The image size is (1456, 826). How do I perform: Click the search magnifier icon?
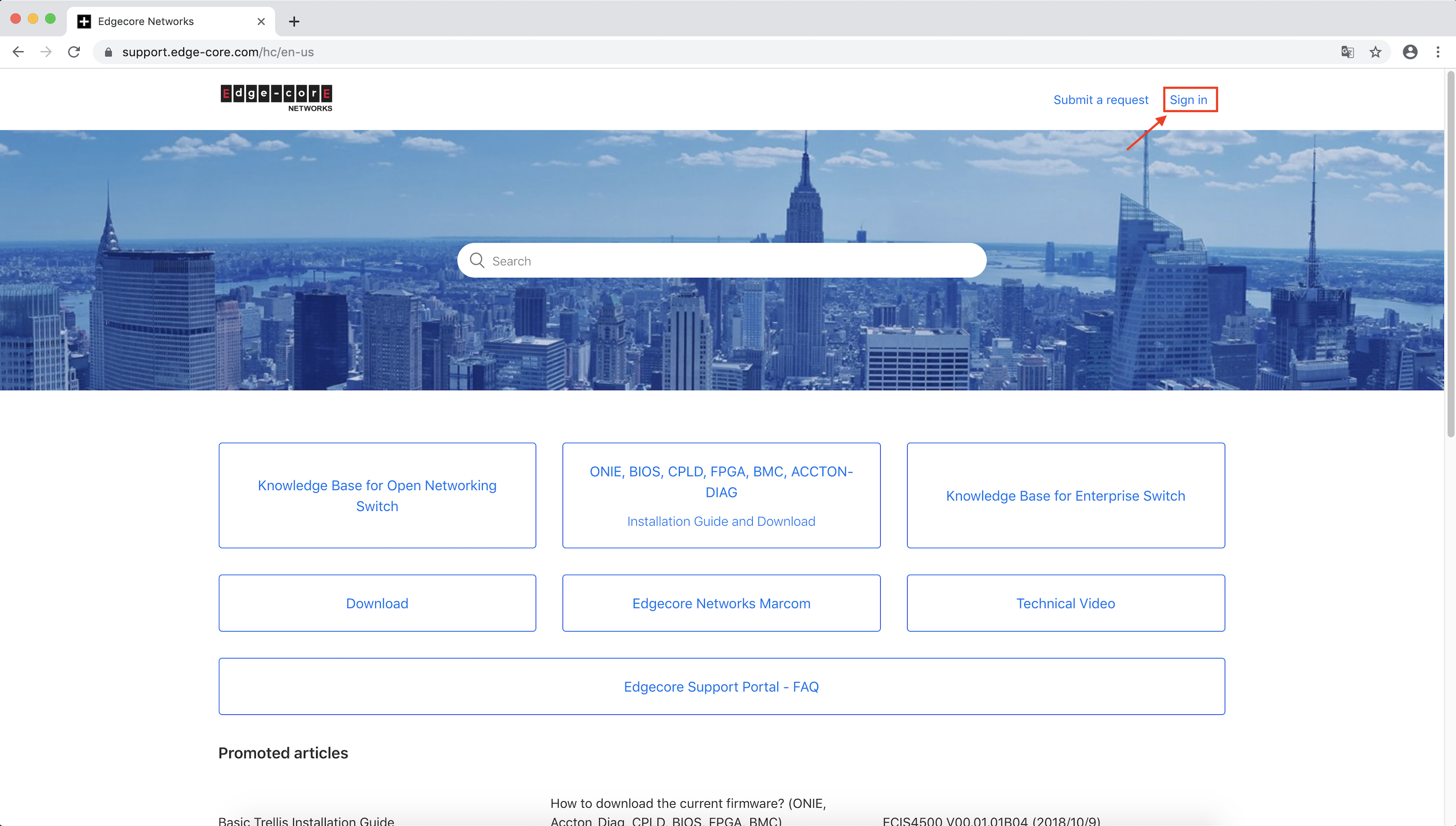pos(477,260)
